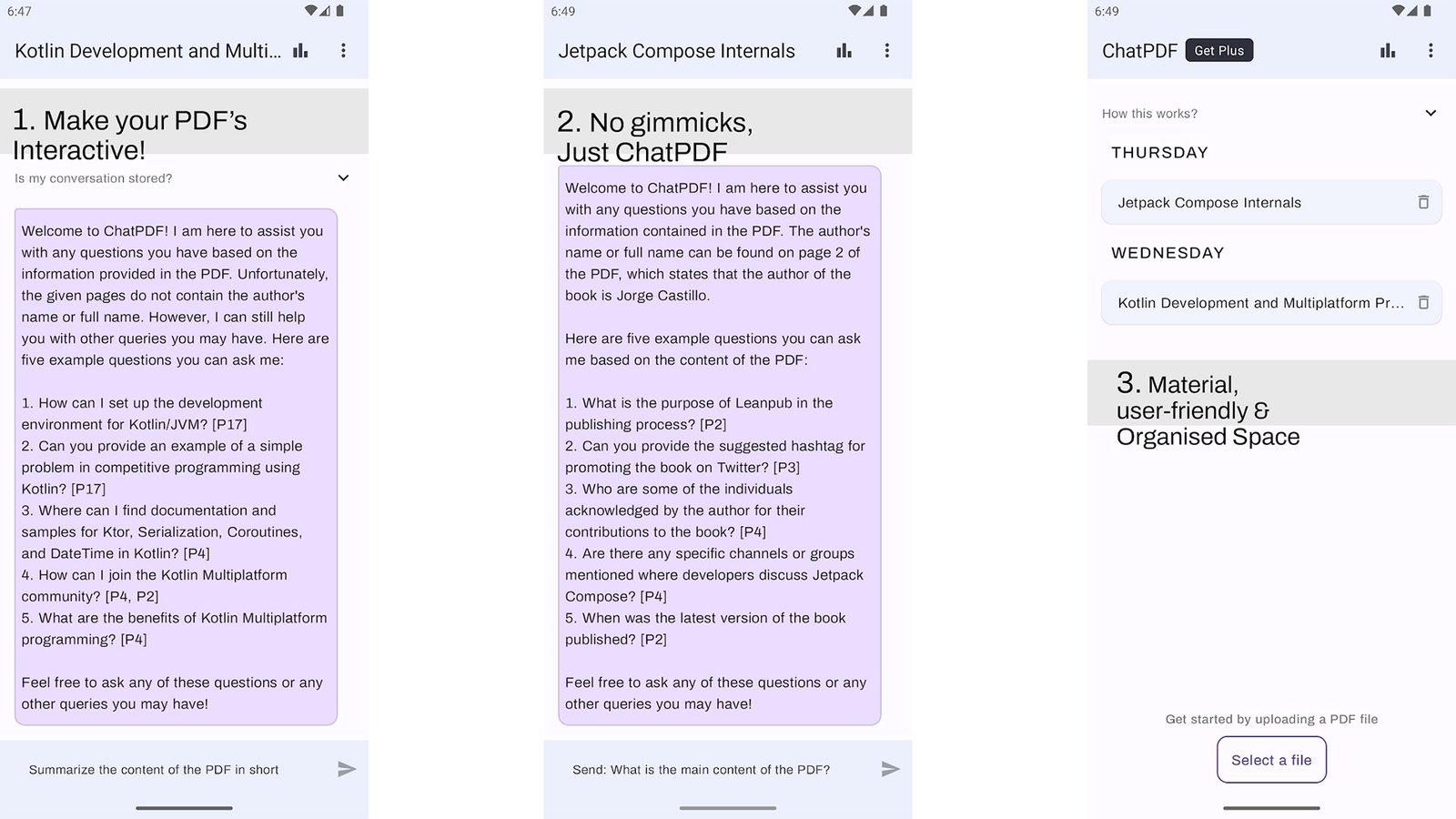Click question 'When was the latest version of the book'
Viewport: 1456px width, 819px height.
point(705,628)
